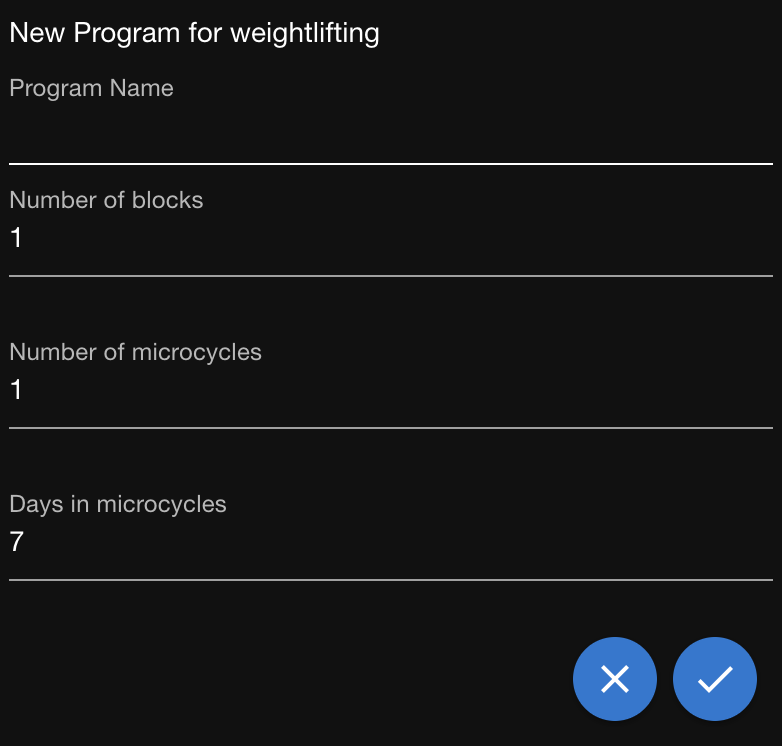Focus the empty Program Name input field
The image size is (782, 746).
pyautogui.click(x=390, y=136)
